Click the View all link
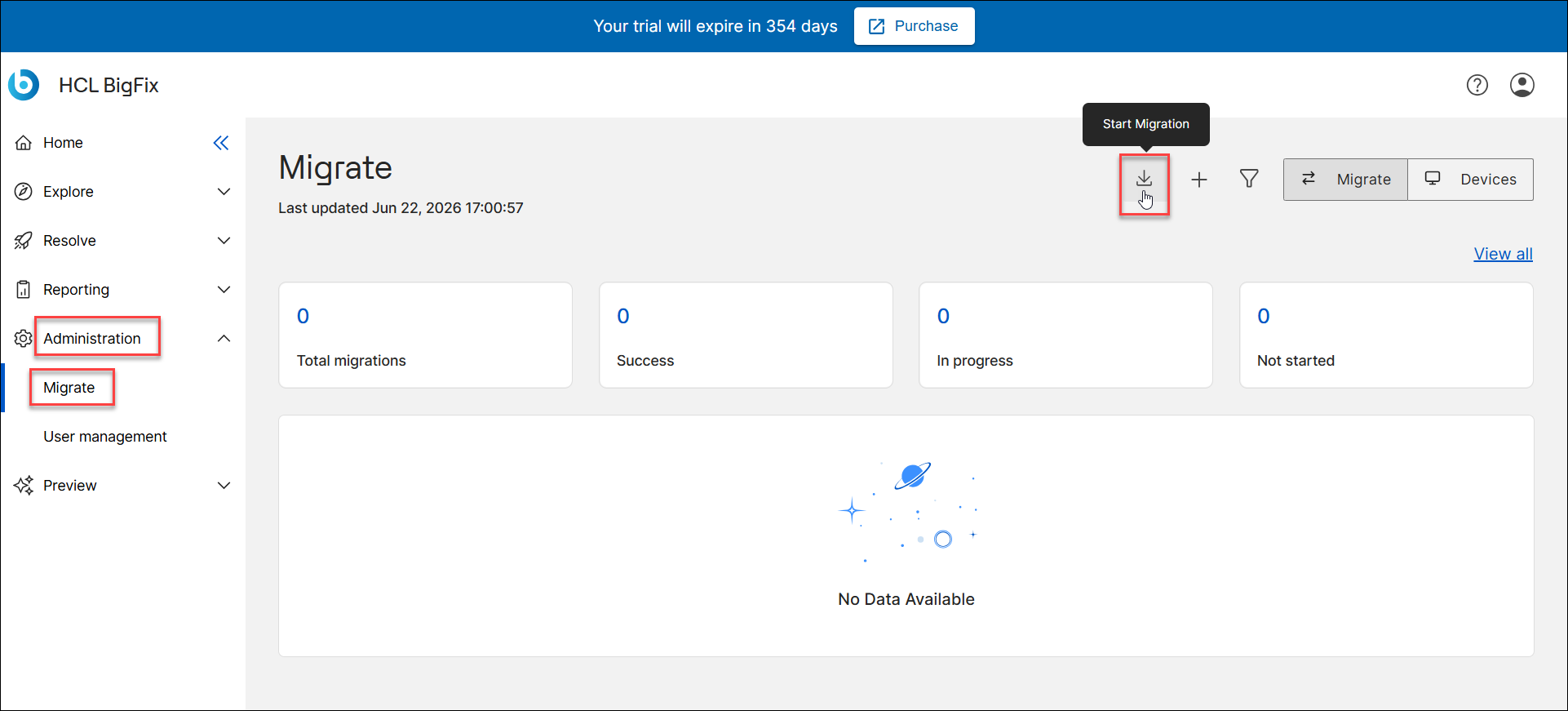The height and width of the screenshot is (711, 1568). tap(1503, 254)
